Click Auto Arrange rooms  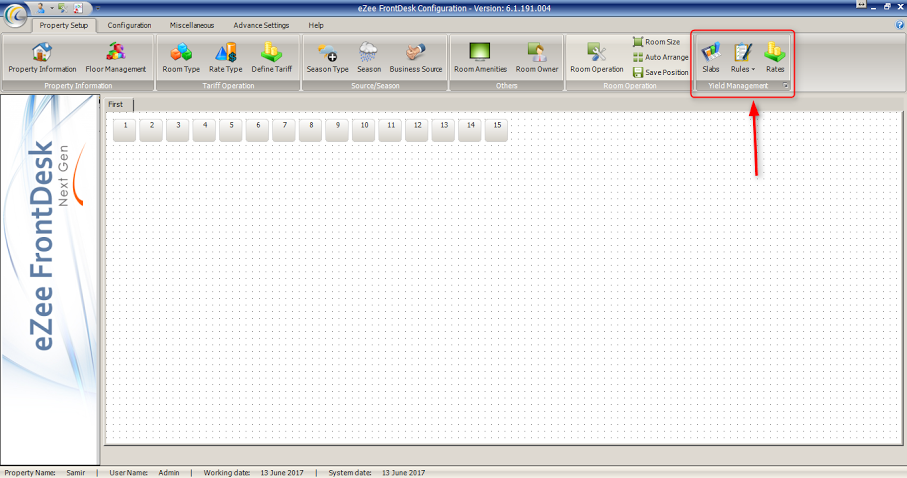click(661, 57)
